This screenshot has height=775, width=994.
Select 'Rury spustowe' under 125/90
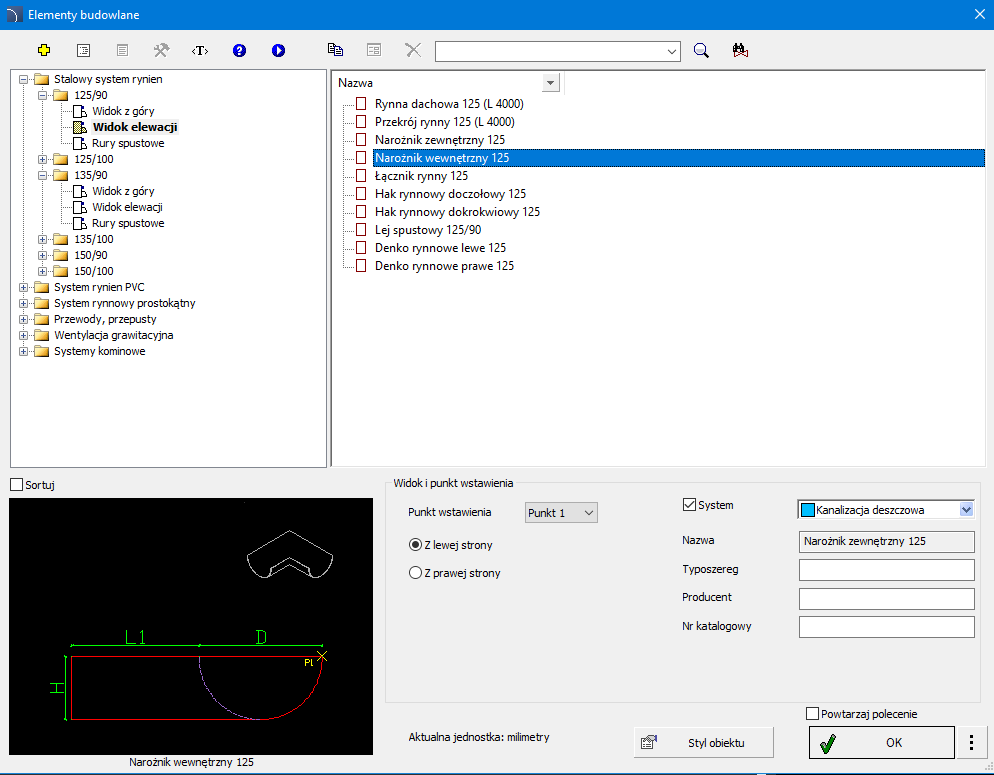click(x=128, y=143)
